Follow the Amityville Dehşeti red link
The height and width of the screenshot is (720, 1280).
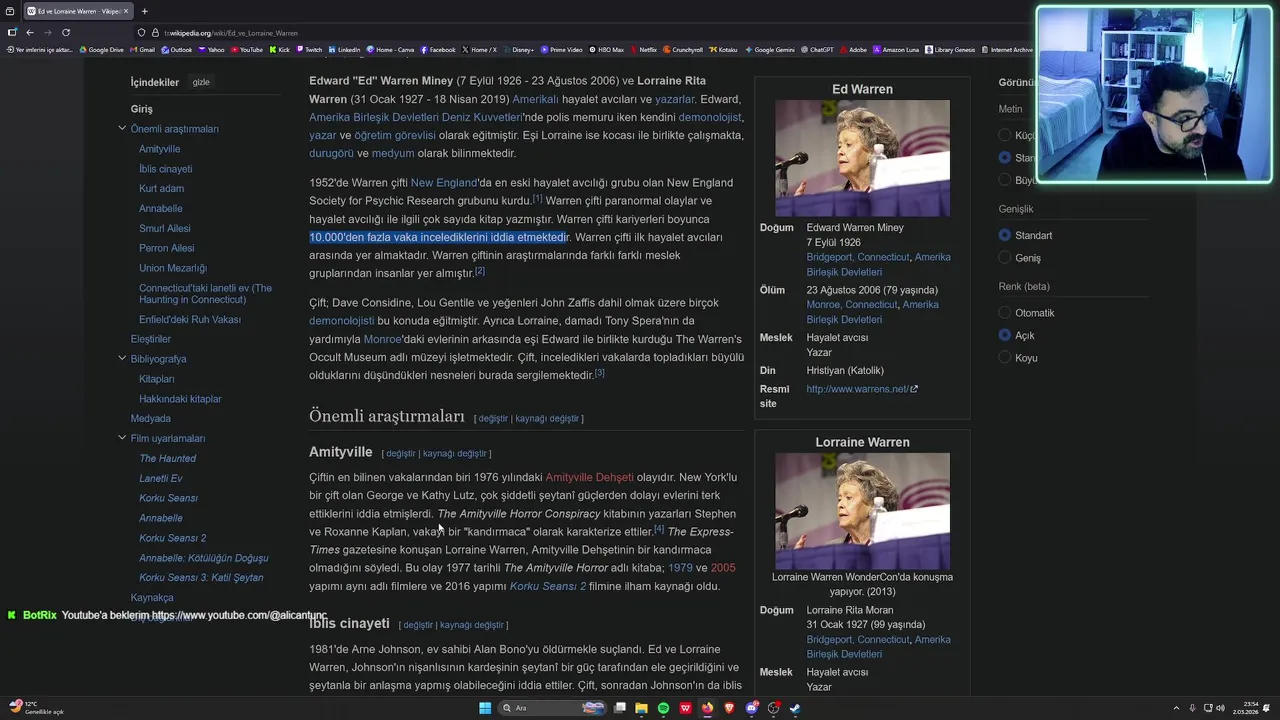(589, 477)
